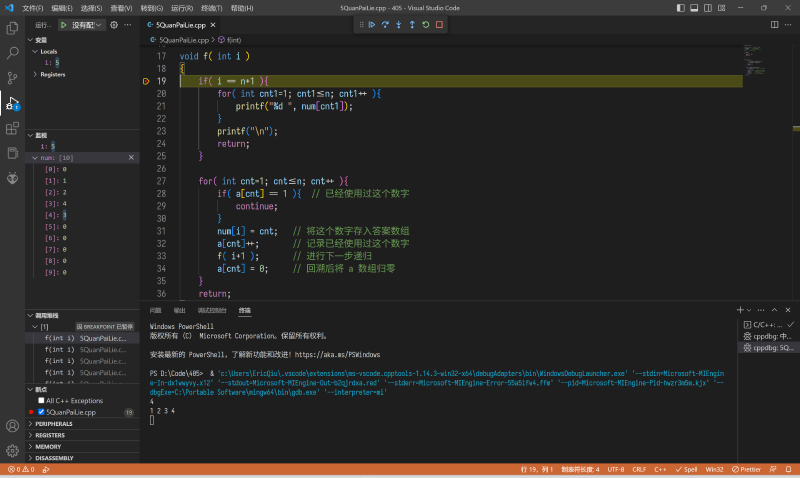Switch to the 问题 panel tab
The width and height of the screenshot is (800, 478).
coord(156,310)
